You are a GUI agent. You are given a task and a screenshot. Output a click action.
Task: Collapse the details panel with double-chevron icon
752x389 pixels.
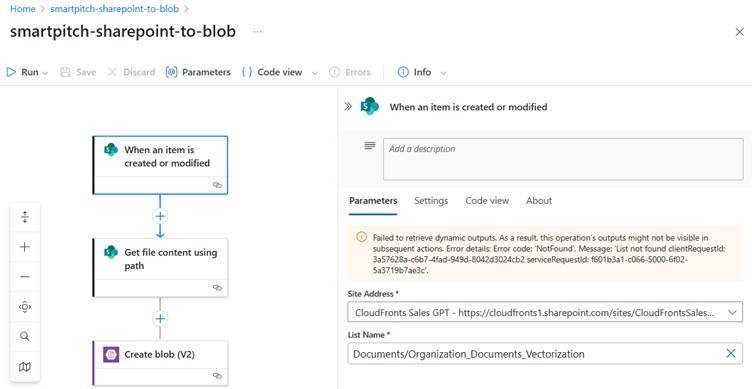coord(348,106)
